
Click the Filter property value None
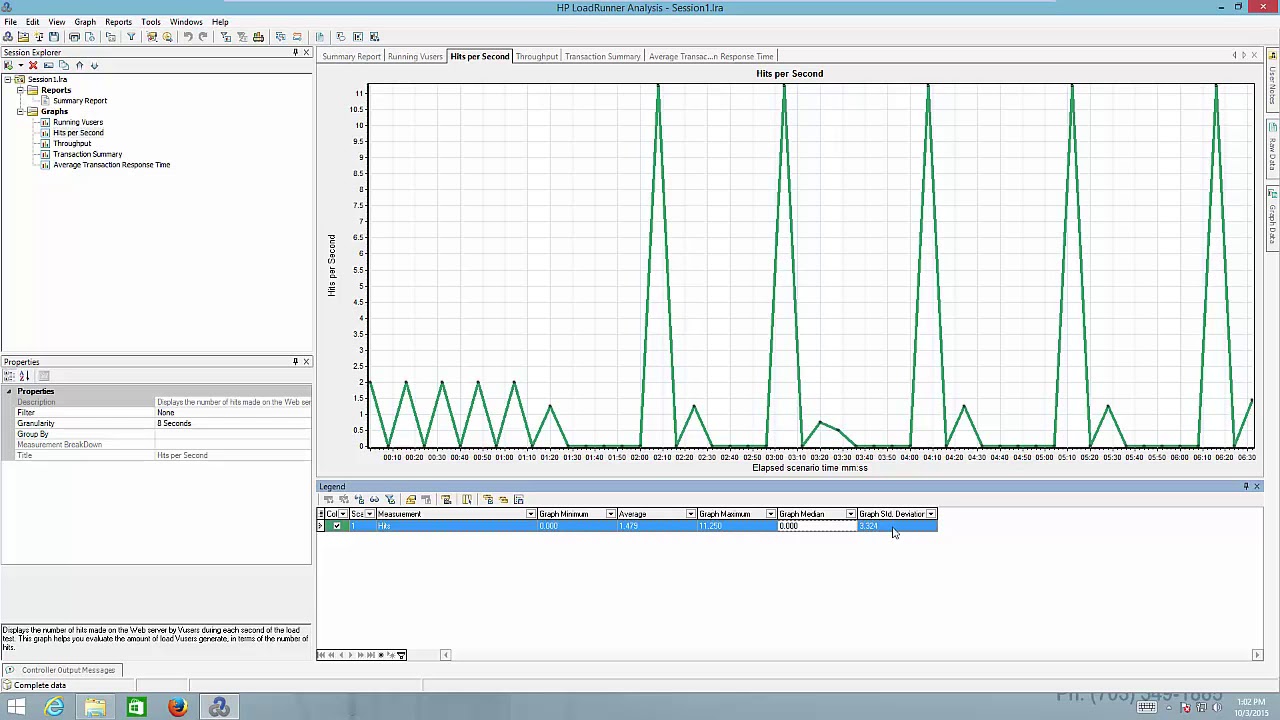[x=233, y=413]
